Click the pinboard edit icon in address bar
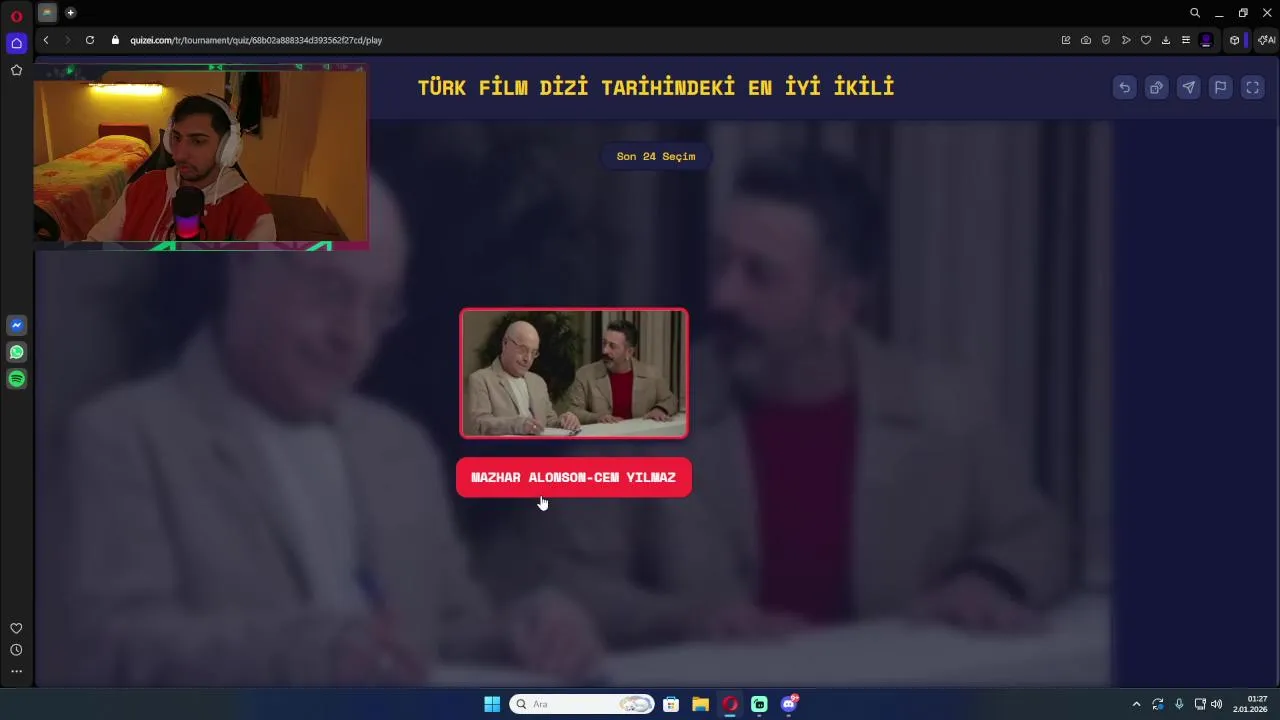This screenshot has width=1280, height=720. (x=1066, y=40)
